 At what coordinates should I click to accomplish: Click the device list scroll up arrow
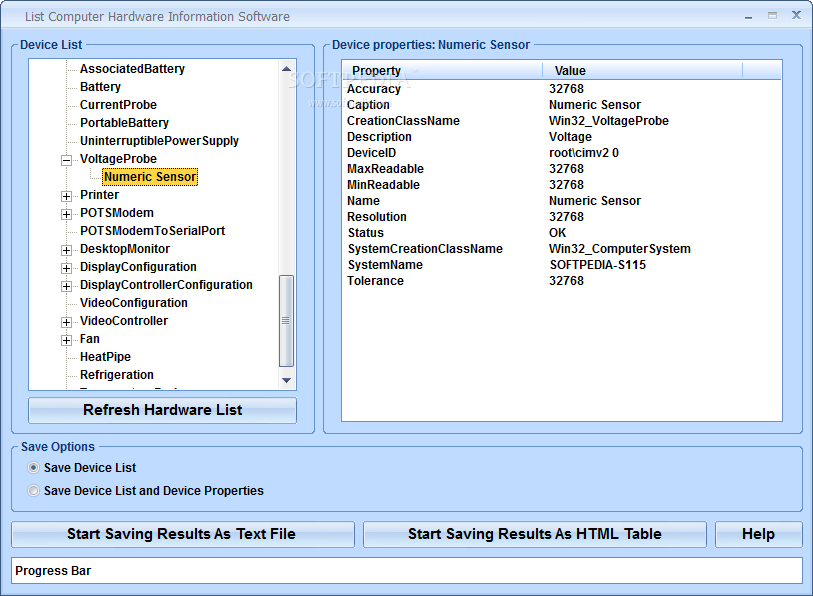tap(286, 68)
